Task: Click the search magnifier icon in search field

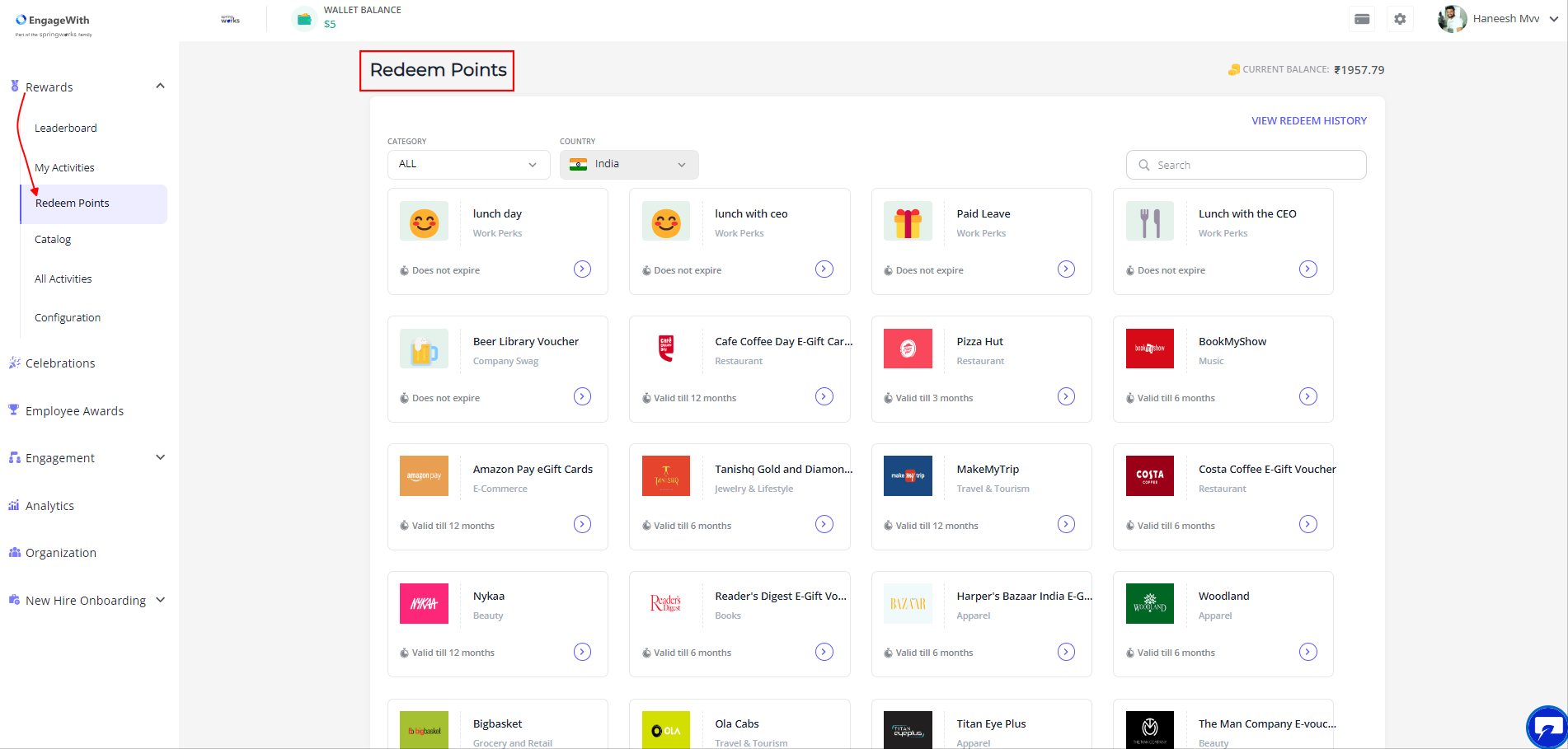Action: (1144, 165)
